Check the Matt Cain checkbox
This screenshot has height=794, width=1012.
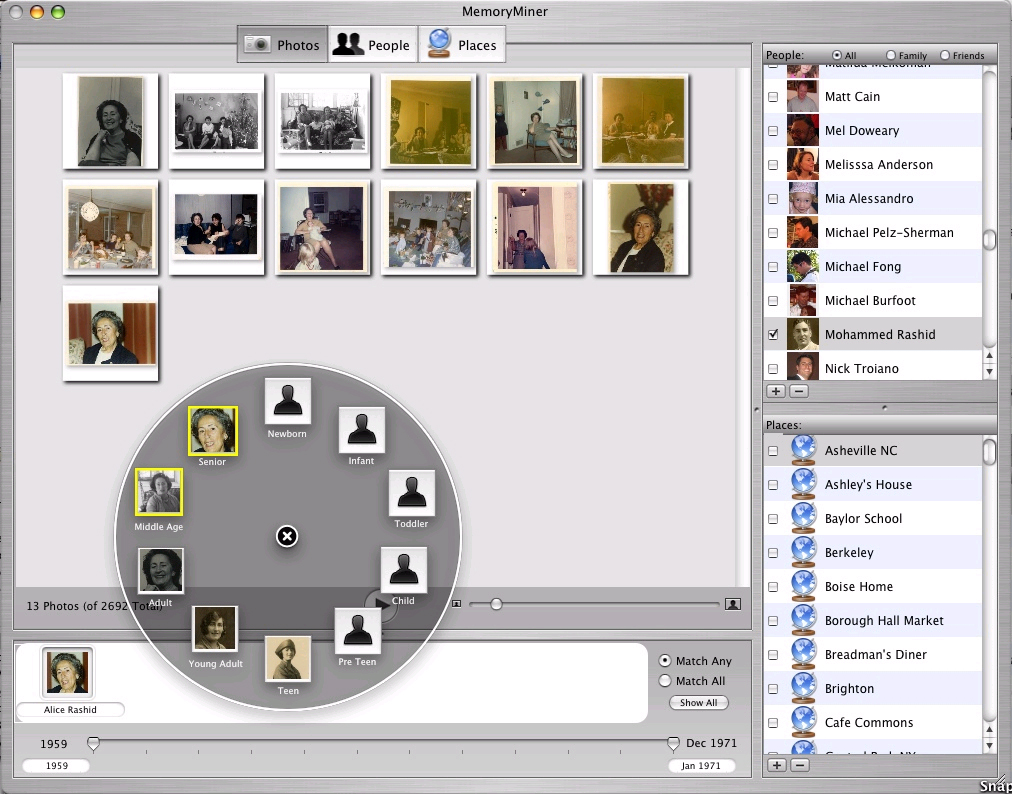773,97
